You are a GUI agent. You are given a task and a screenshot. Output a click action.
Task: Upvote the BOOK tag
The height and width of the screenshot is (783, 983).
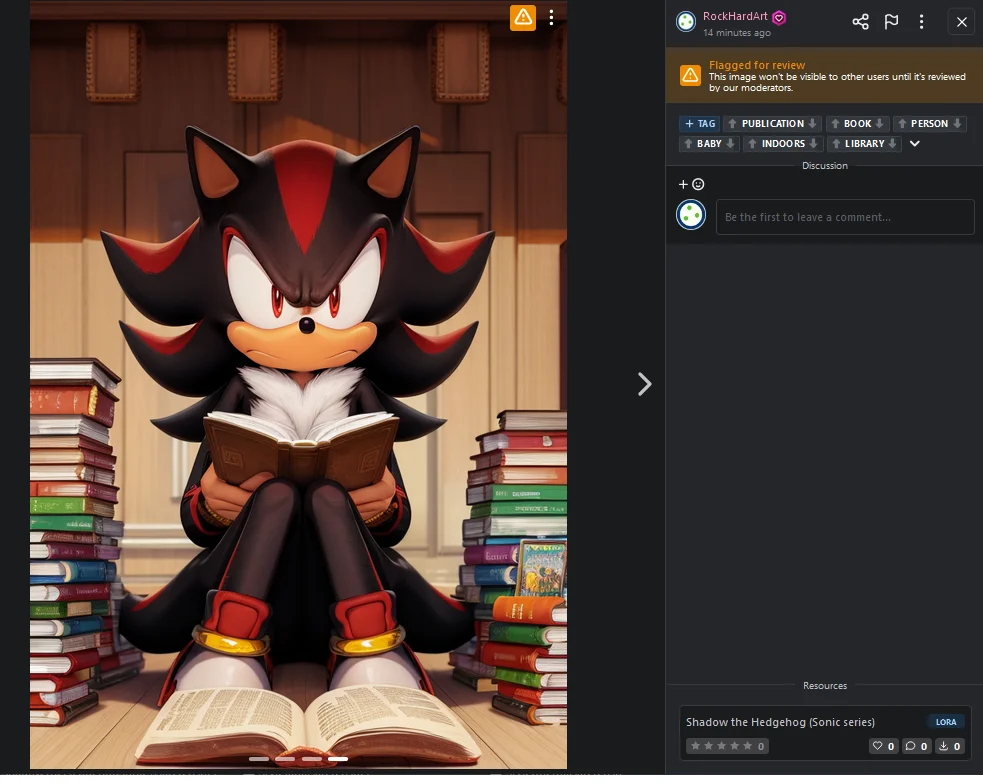tap(834, 124)
